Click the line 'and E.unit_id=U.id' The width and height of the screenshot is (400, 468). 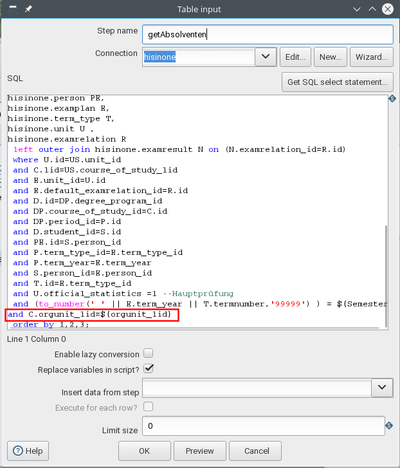pyautogui.click(x=59, y=180)
